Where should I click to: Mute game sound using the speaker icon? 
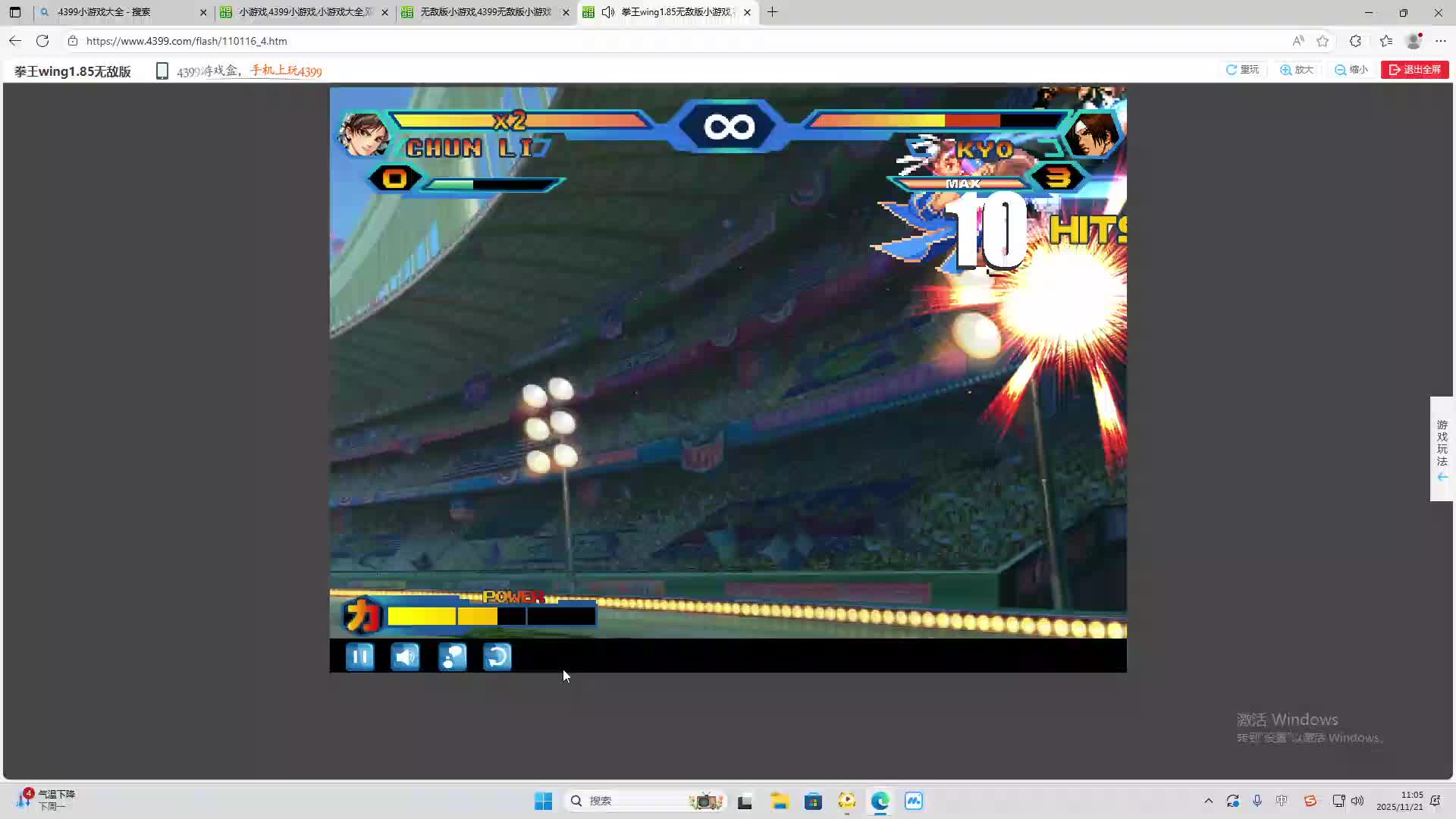point(405,657)
